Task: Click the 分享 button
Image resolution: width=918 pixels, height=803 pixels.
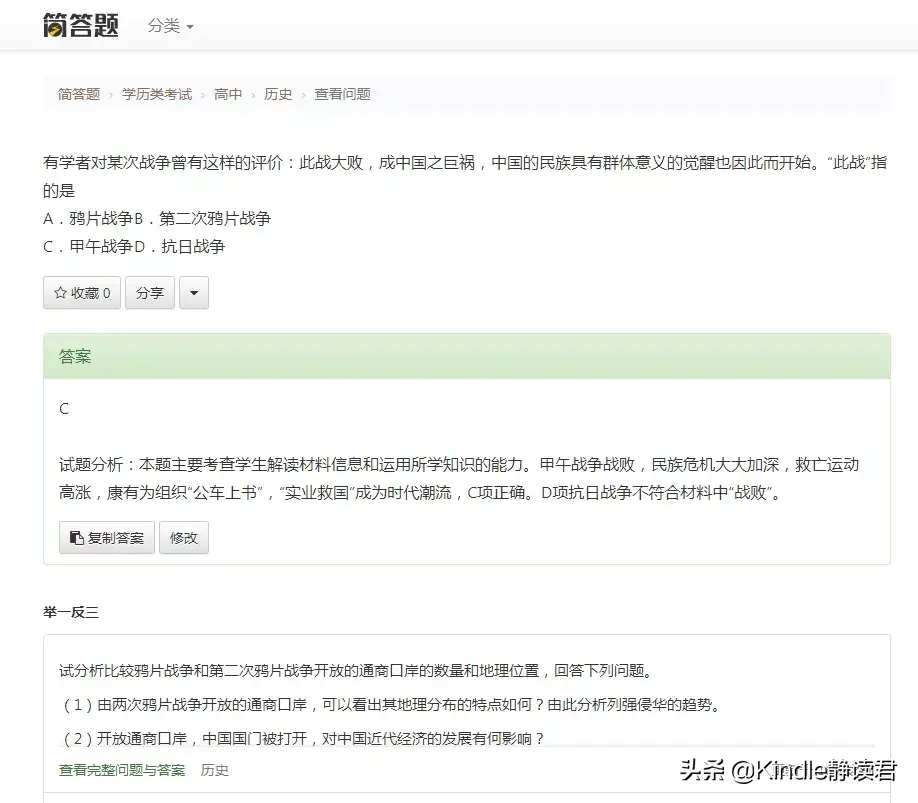Action: pyautogui.click(x=150, y=293)
